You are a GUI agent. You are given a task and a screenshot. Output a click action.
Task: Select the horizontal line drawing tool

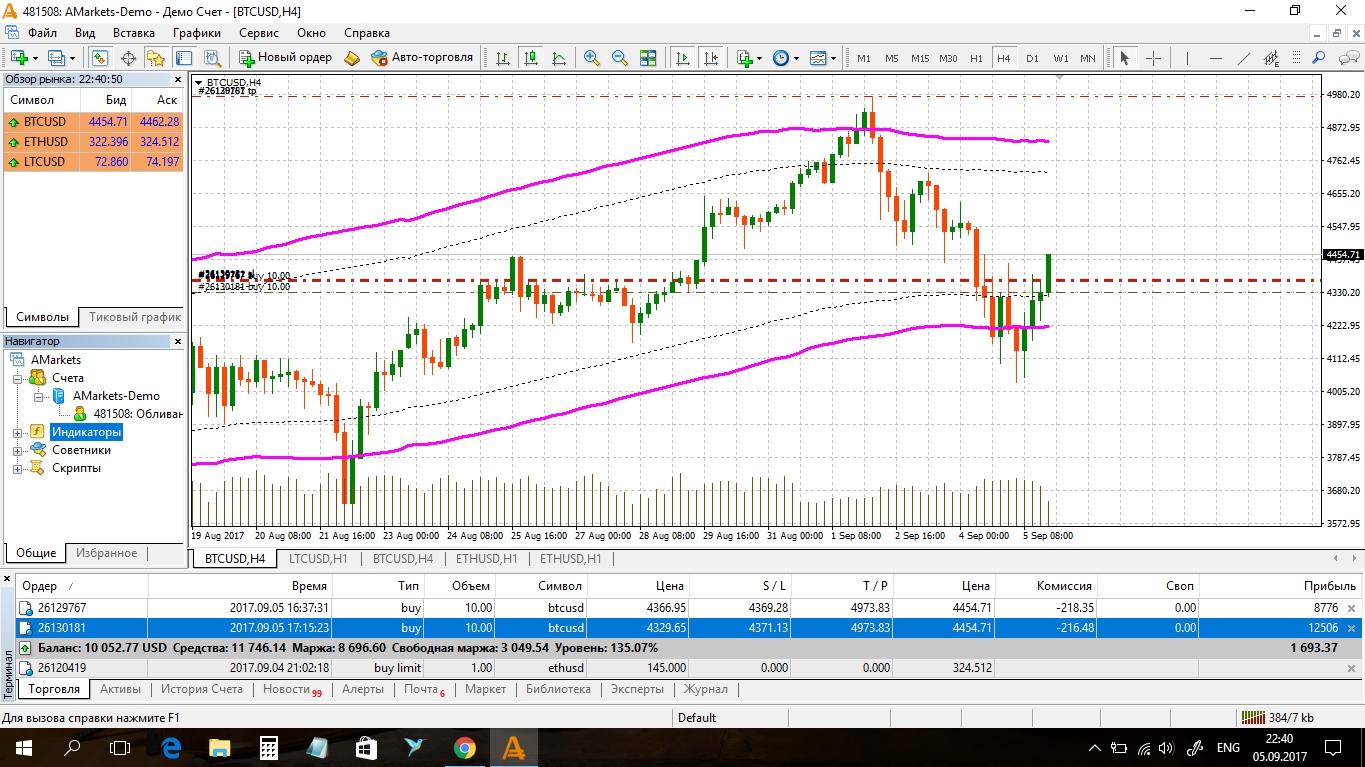[1215, 58]
